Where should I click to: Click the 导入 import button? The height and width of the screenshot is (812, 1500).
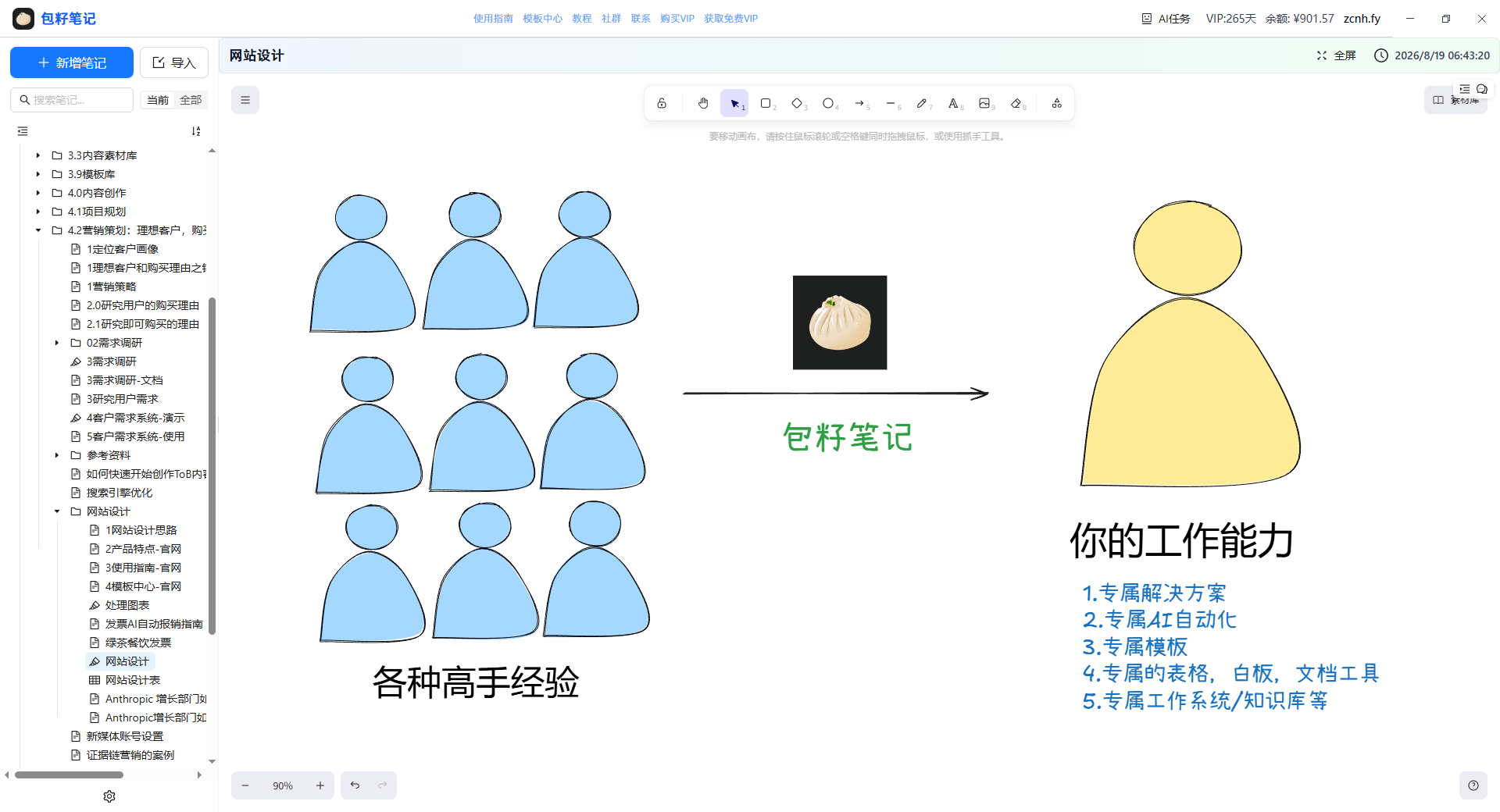coord(174,62)
